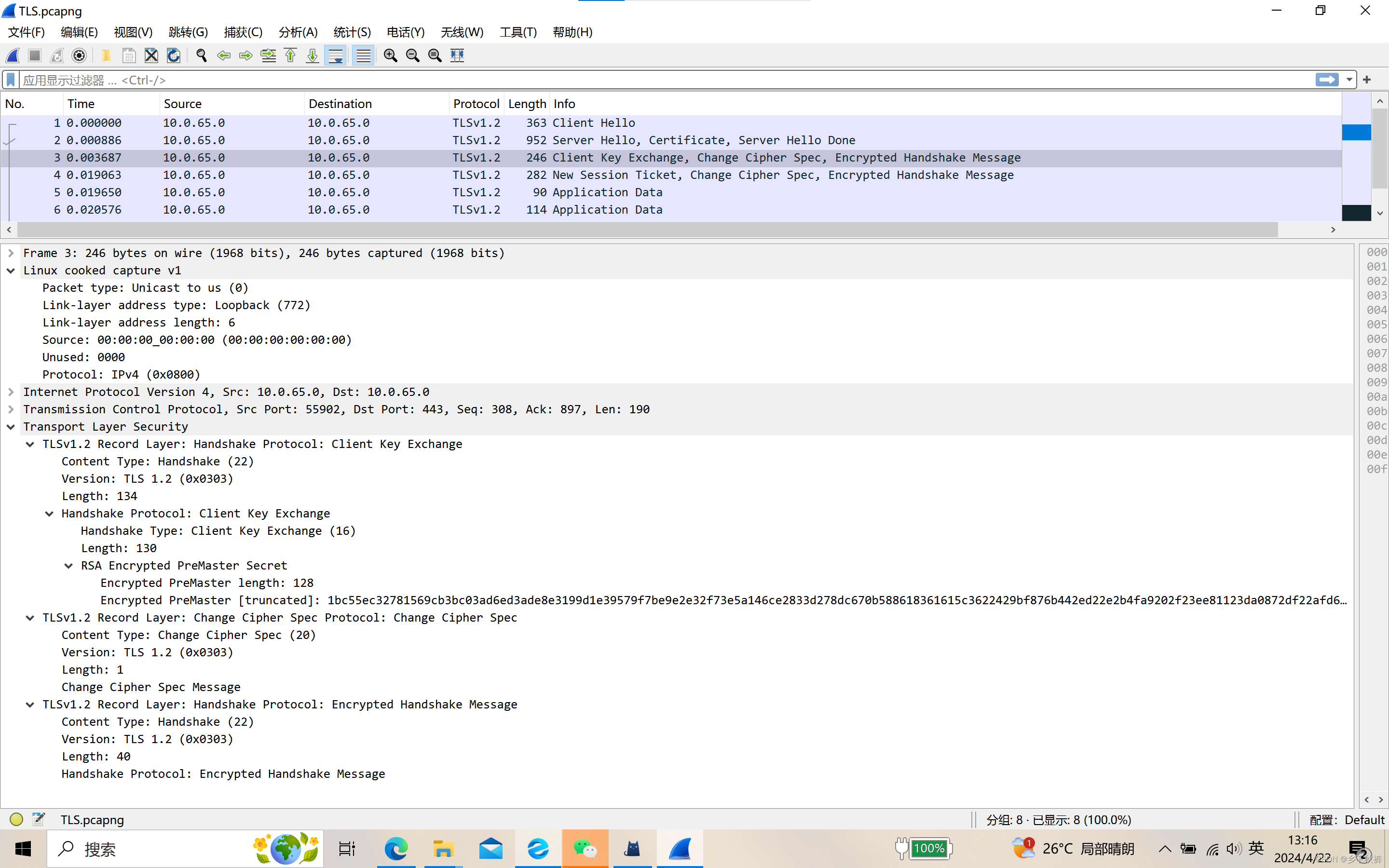This screenshot has width=1389, height=868.
Task: Save the capture file using the toolbar icon
Action: pos(129,55)
